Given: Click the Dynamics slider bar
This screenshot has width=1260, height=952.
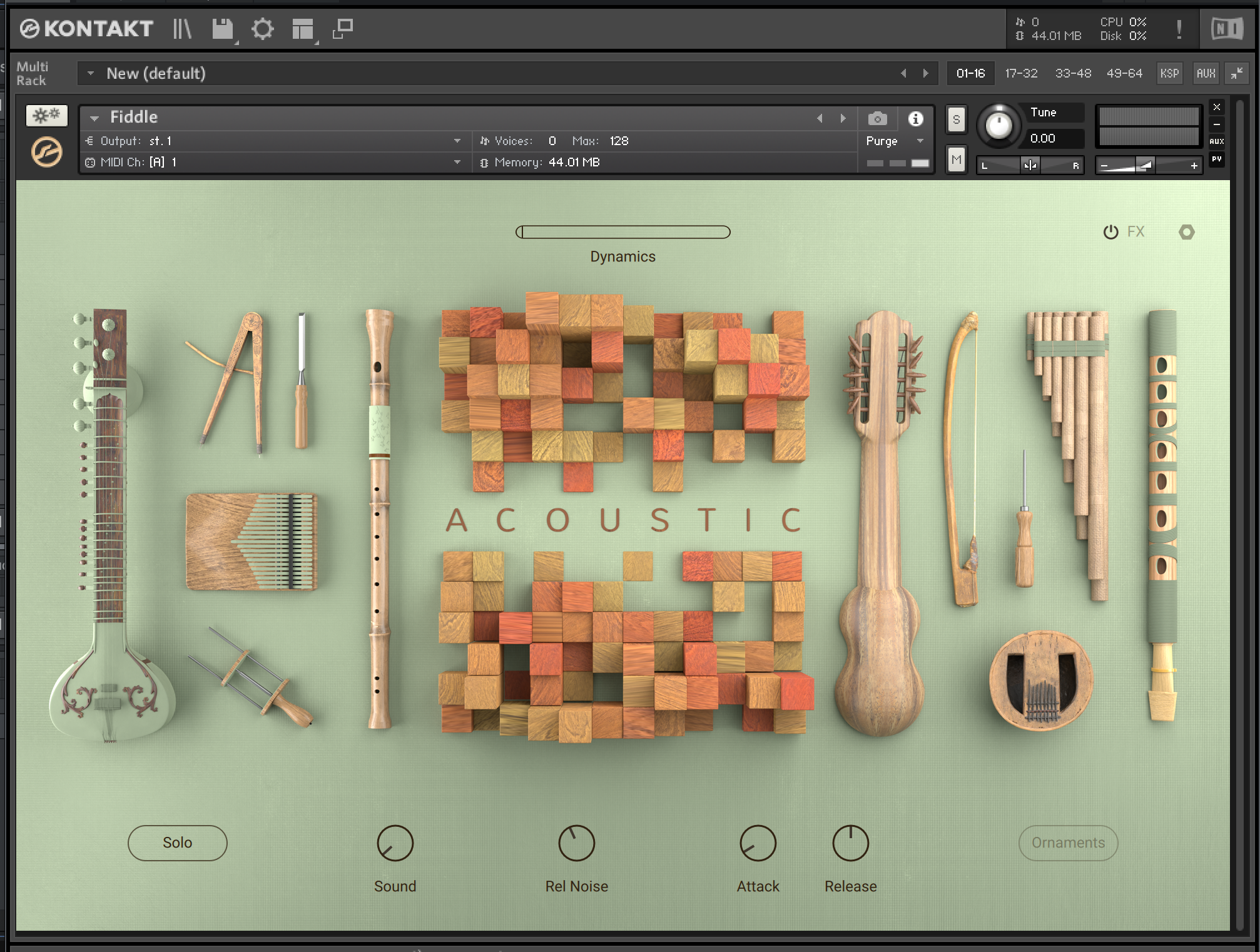Looking at the screenshot, I should 622,232.
